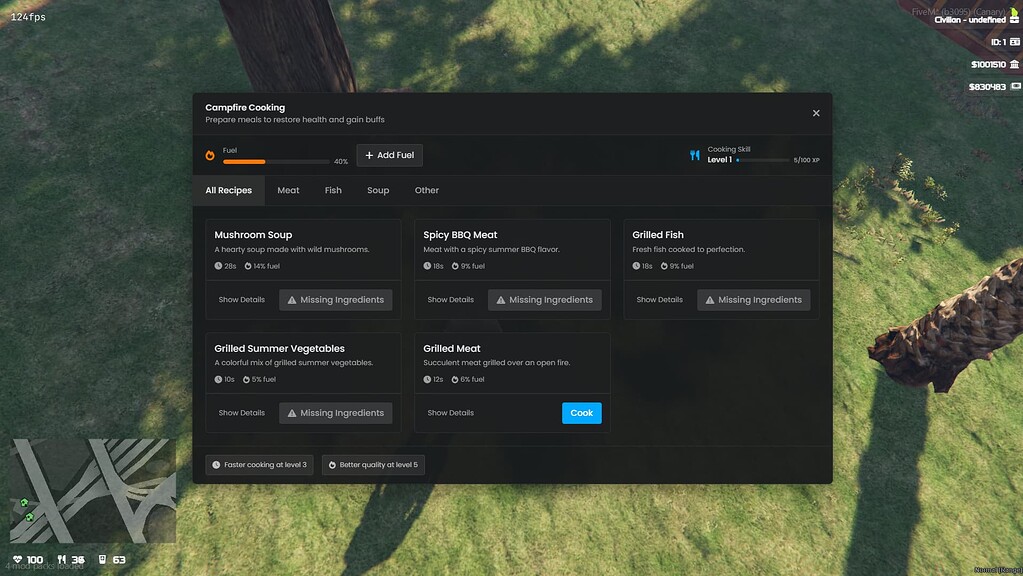Select the Fish category tab

333,190
